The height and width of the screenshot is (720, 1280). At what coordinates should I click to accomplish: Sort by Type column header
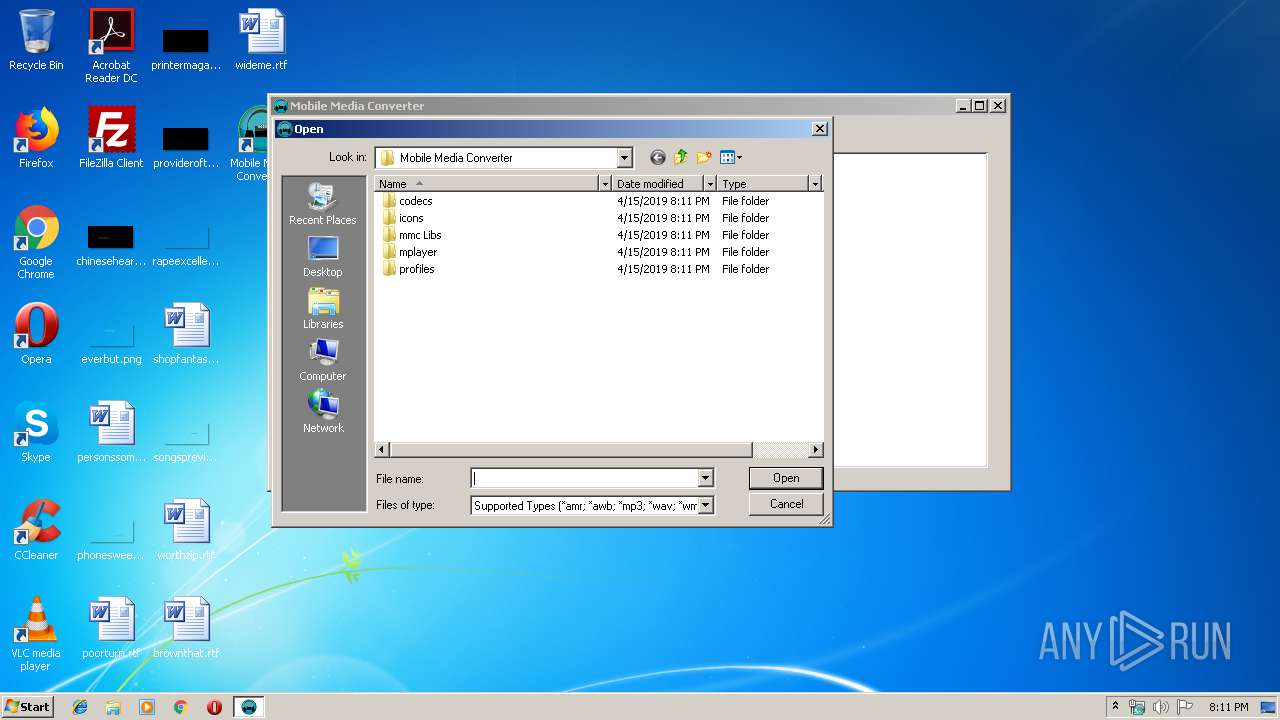click(763, 184)
